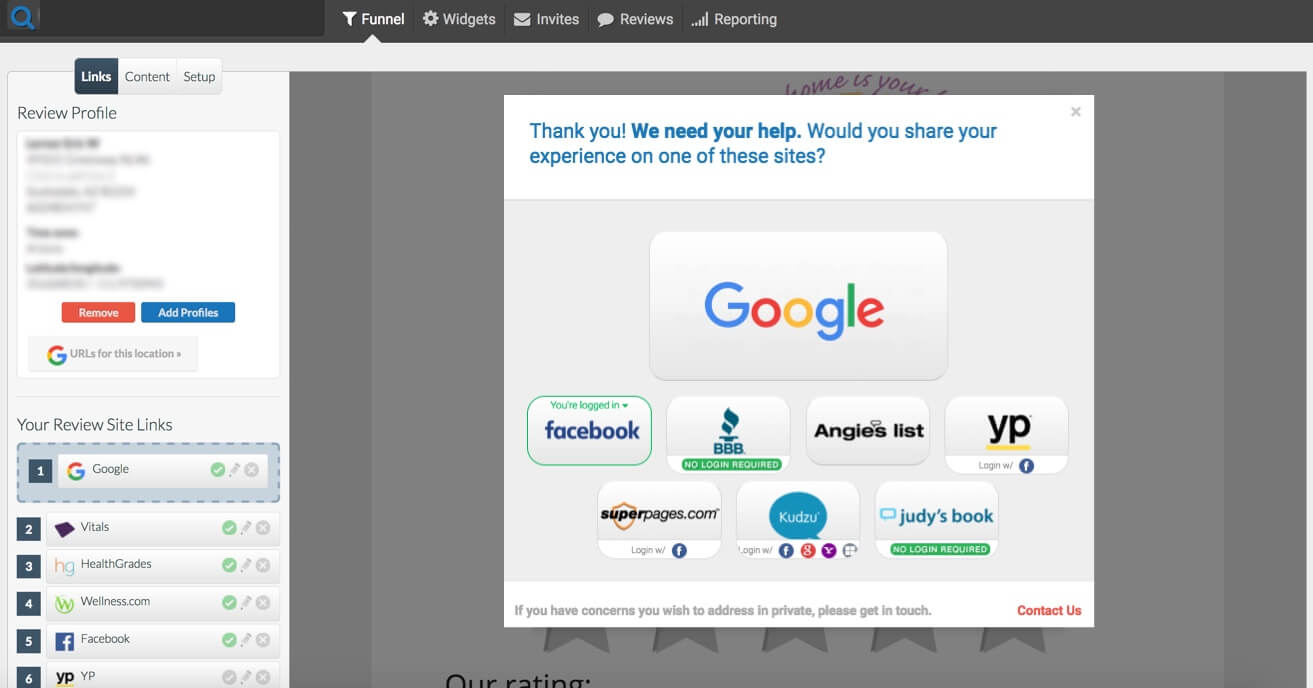Edit the Google link with the pencil icon
Image resolution: width=1313 pixels, height=688 pixels.
click(x=234, y=470)
